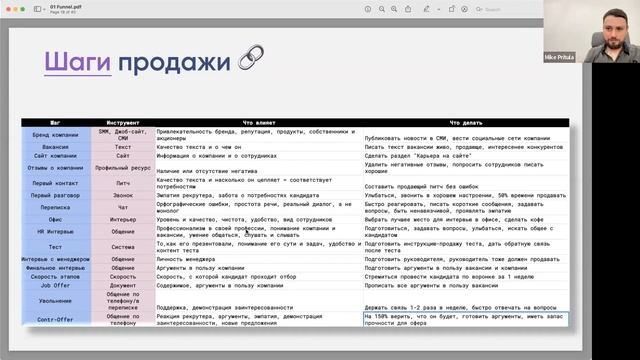The height and width of the screenshot is (360, 640).
Task: Click the "Система" instrument cell
Action: [x=123, y=247]
